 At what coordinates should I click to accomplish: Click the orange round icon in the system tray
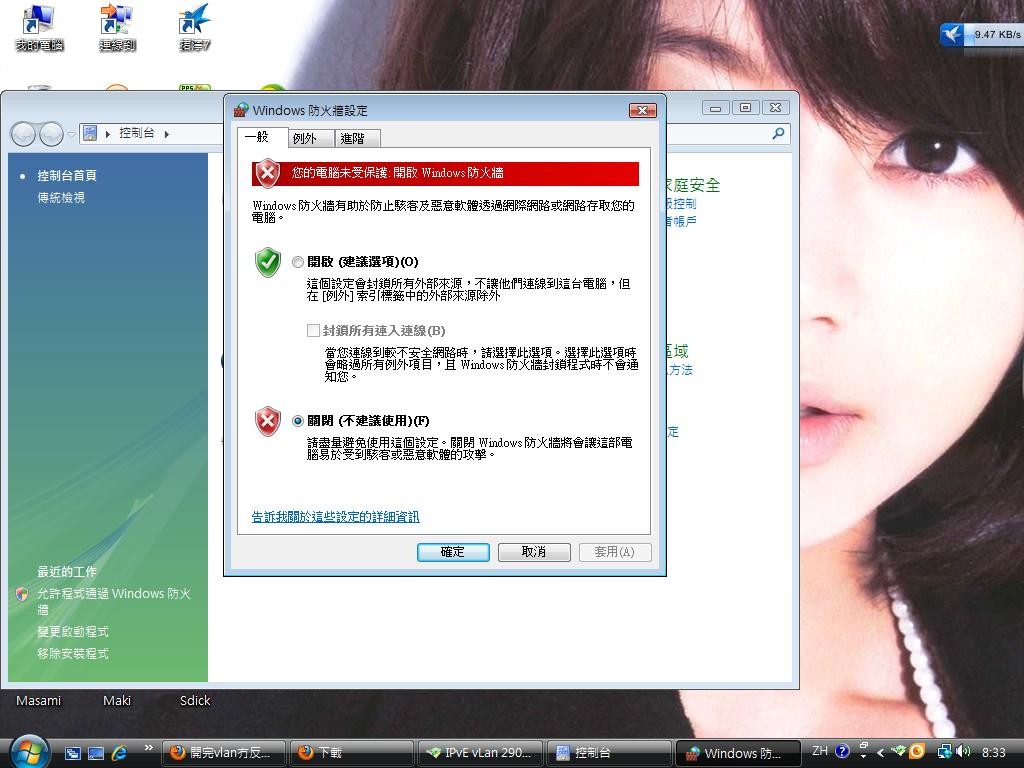(x=918, y=752)
